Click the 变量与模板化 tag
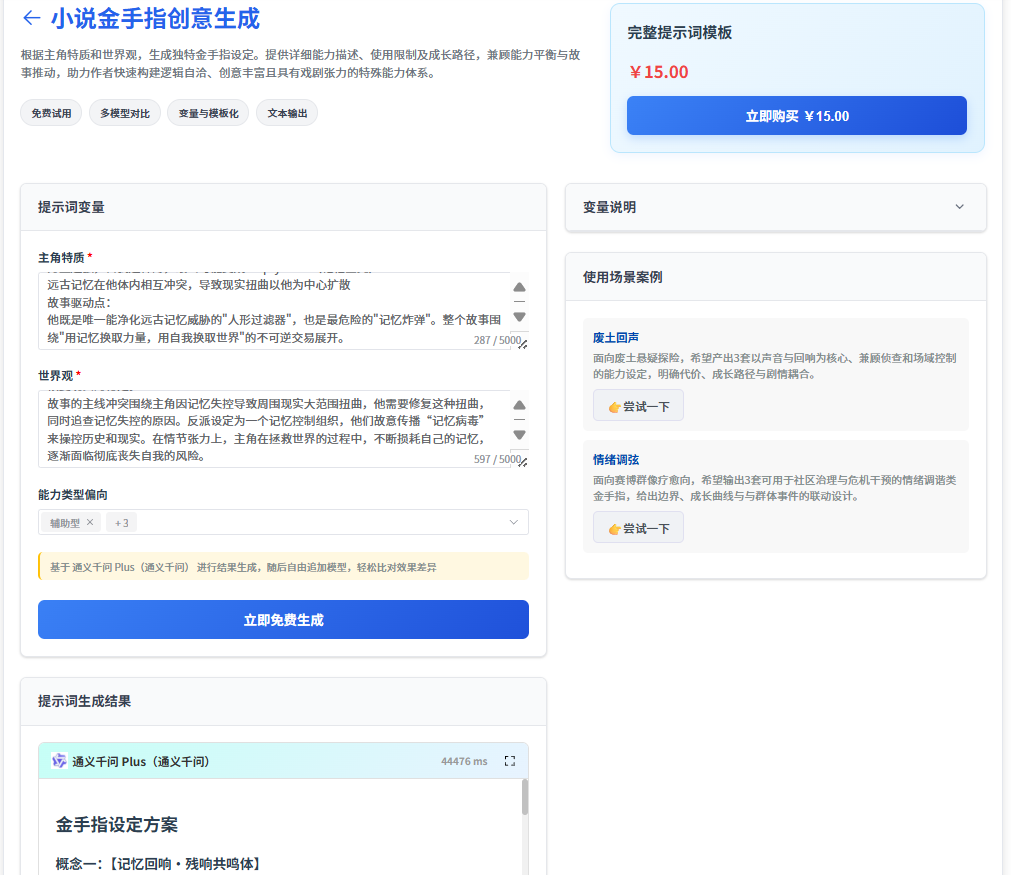Screen dimensions: 1011x875 tap(208, 113)
